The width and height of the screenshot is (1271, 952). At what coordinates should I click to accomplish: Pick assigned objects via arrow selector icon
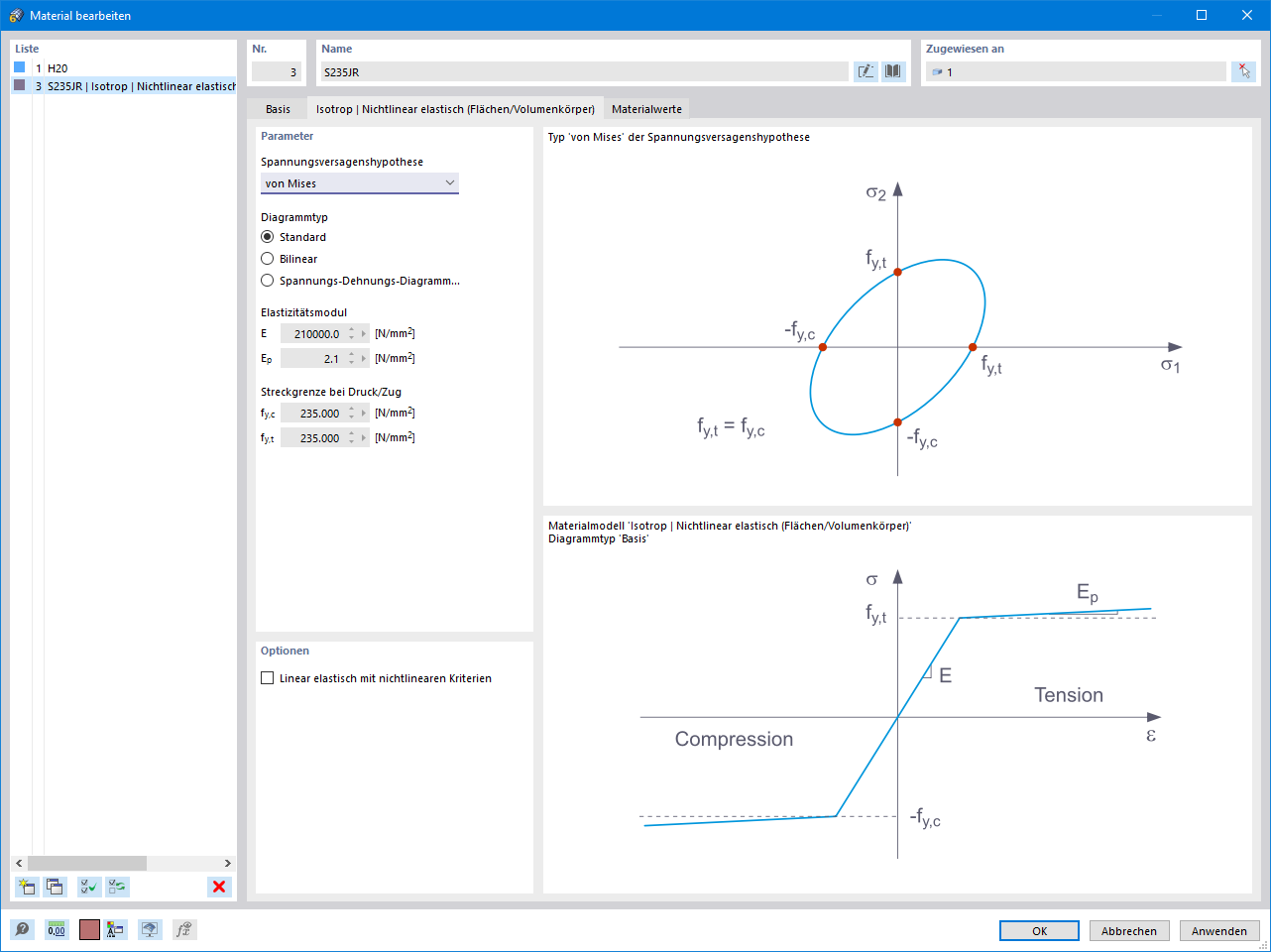click(1243, 70)
